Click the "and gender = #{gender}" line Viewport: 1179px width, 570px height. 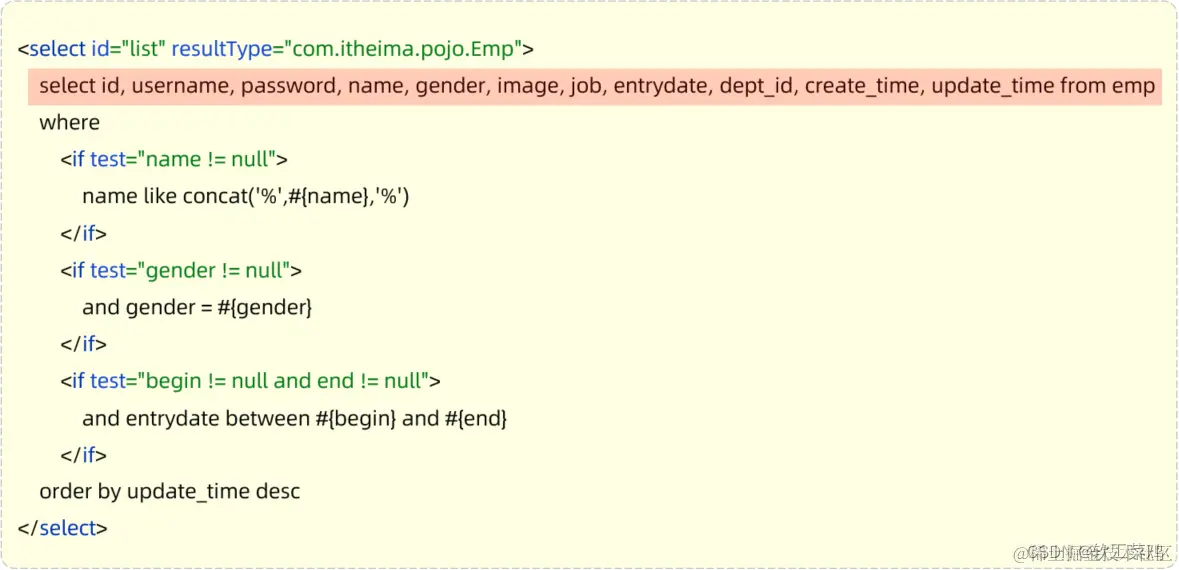(197, 307)
